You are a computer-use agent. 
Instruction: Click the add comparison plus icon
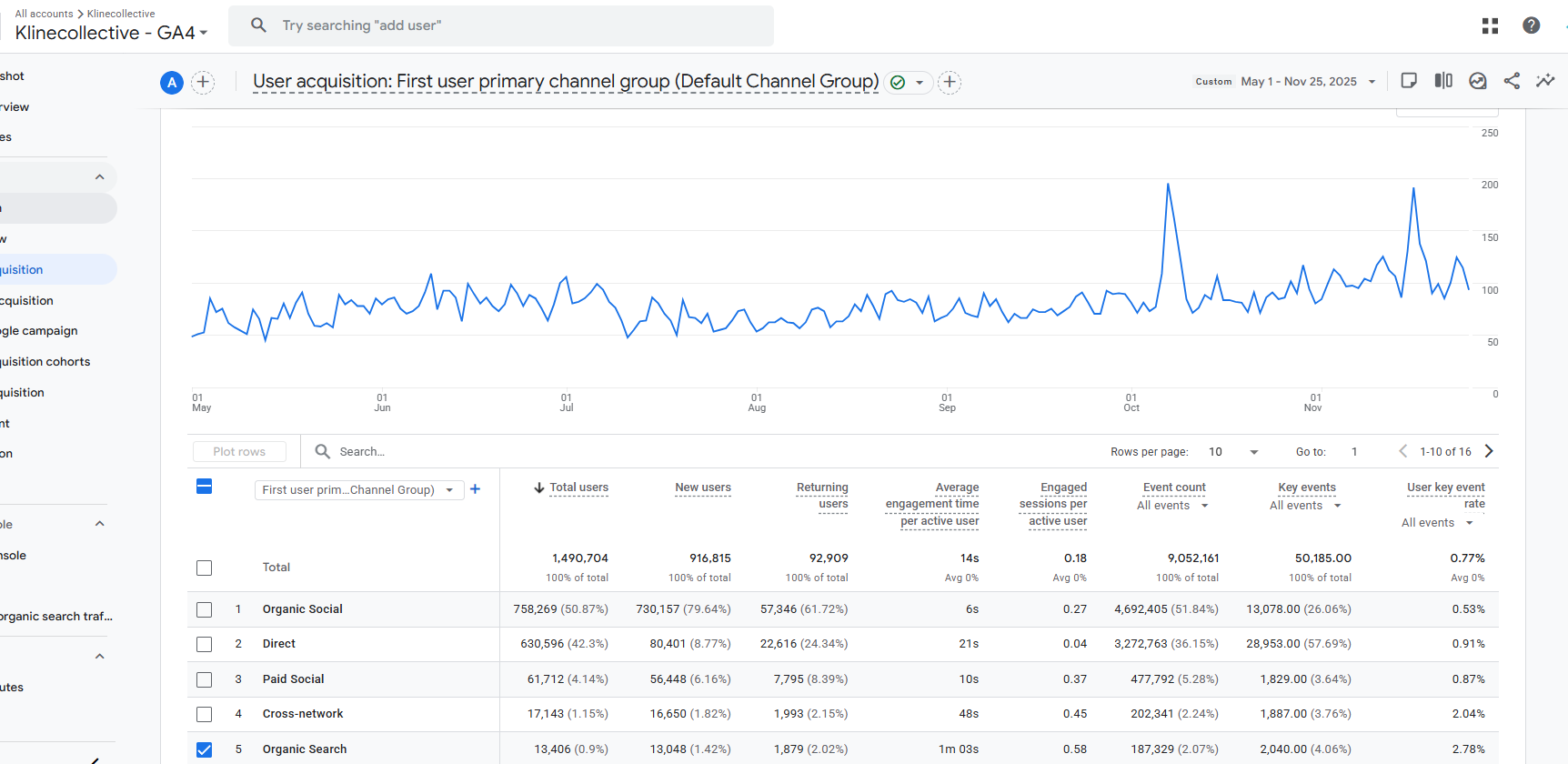click(x=203, y=82)
